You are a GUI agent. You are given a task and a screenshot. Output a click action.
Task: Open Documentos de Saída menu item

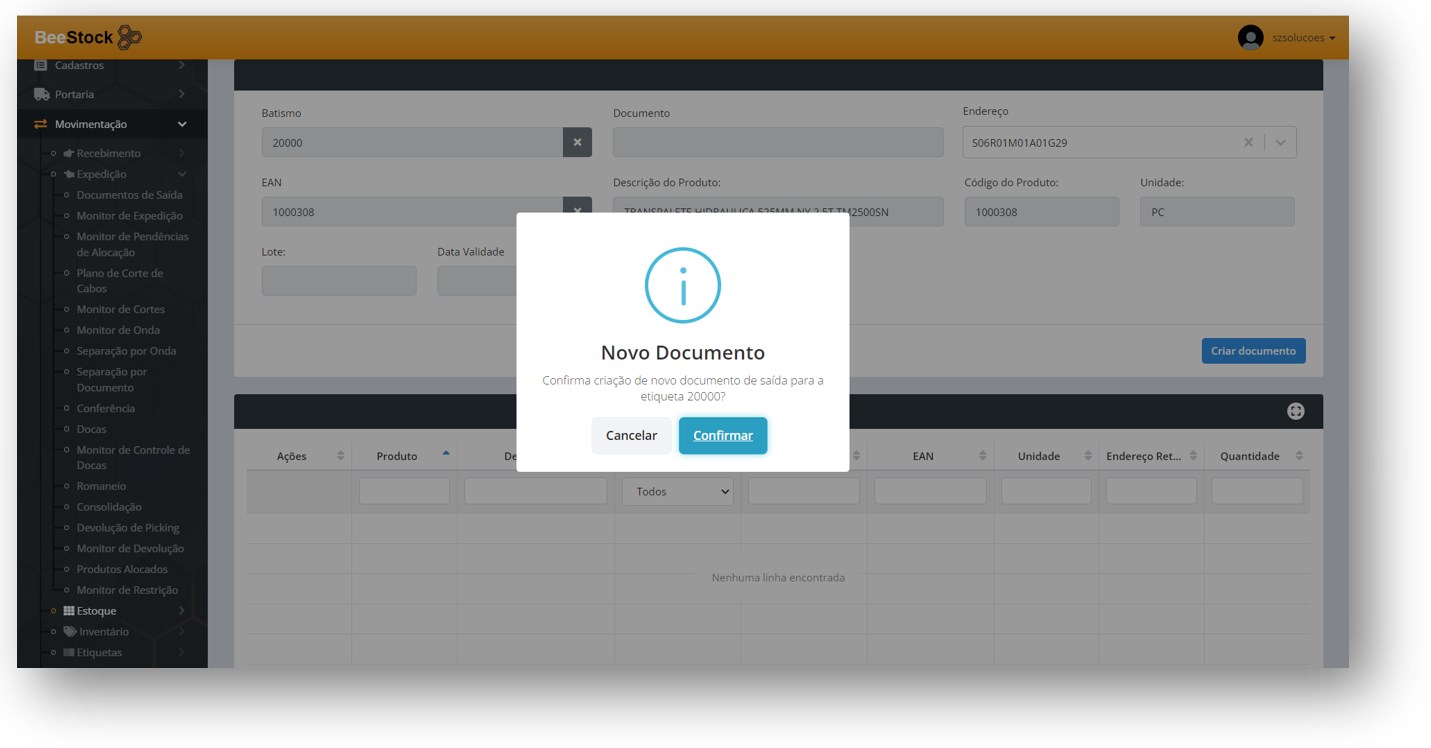129,195
